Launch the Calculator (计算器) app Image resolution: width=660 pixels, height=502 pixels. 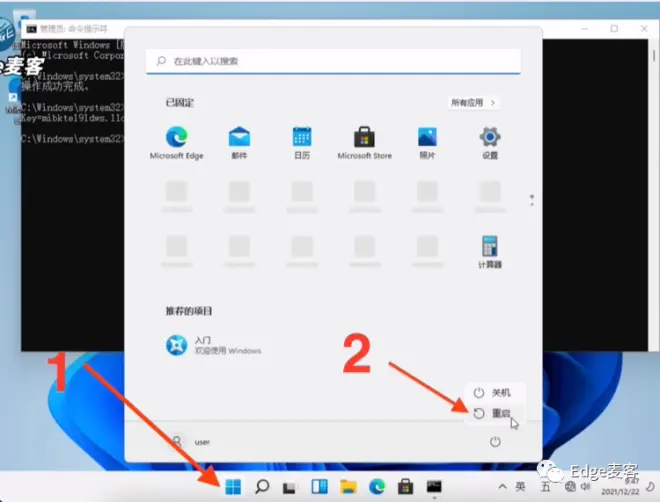coord(490,252)
